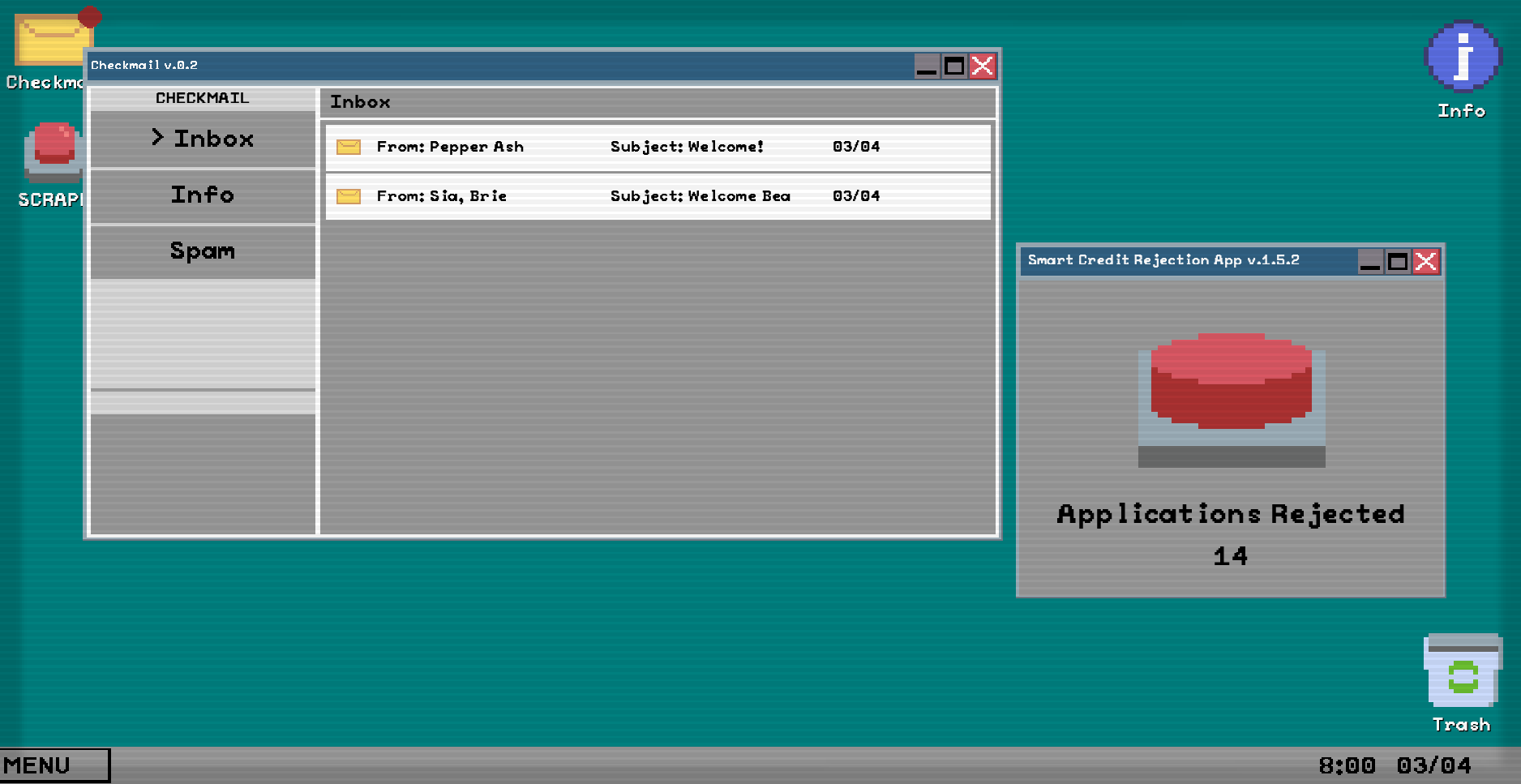Screen dimensions: 1521x784
Task: Open the Welcome! email from Pepper Ash
Action: coord(686,147)
